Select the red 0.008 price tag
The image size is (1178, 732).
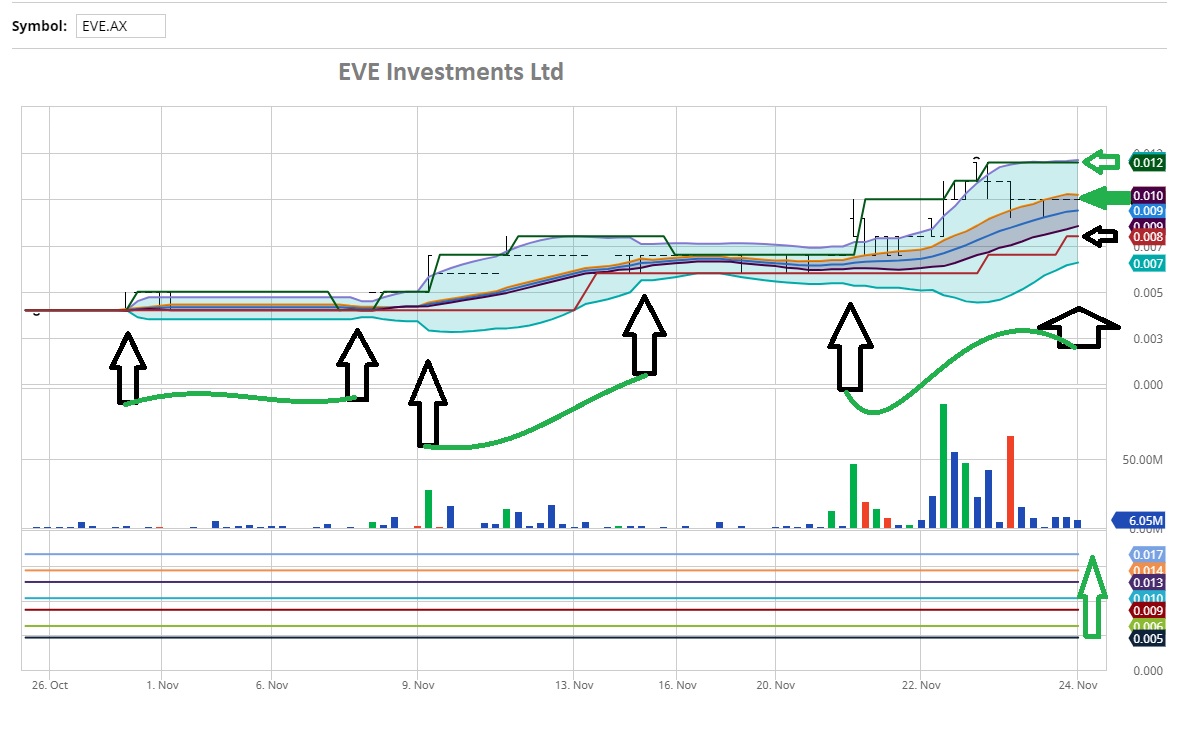pos(1147,237)
